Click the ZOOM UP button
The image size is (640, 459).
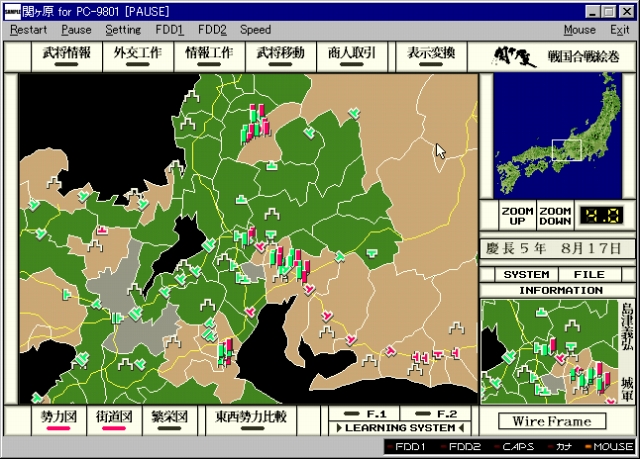(517, 215)
